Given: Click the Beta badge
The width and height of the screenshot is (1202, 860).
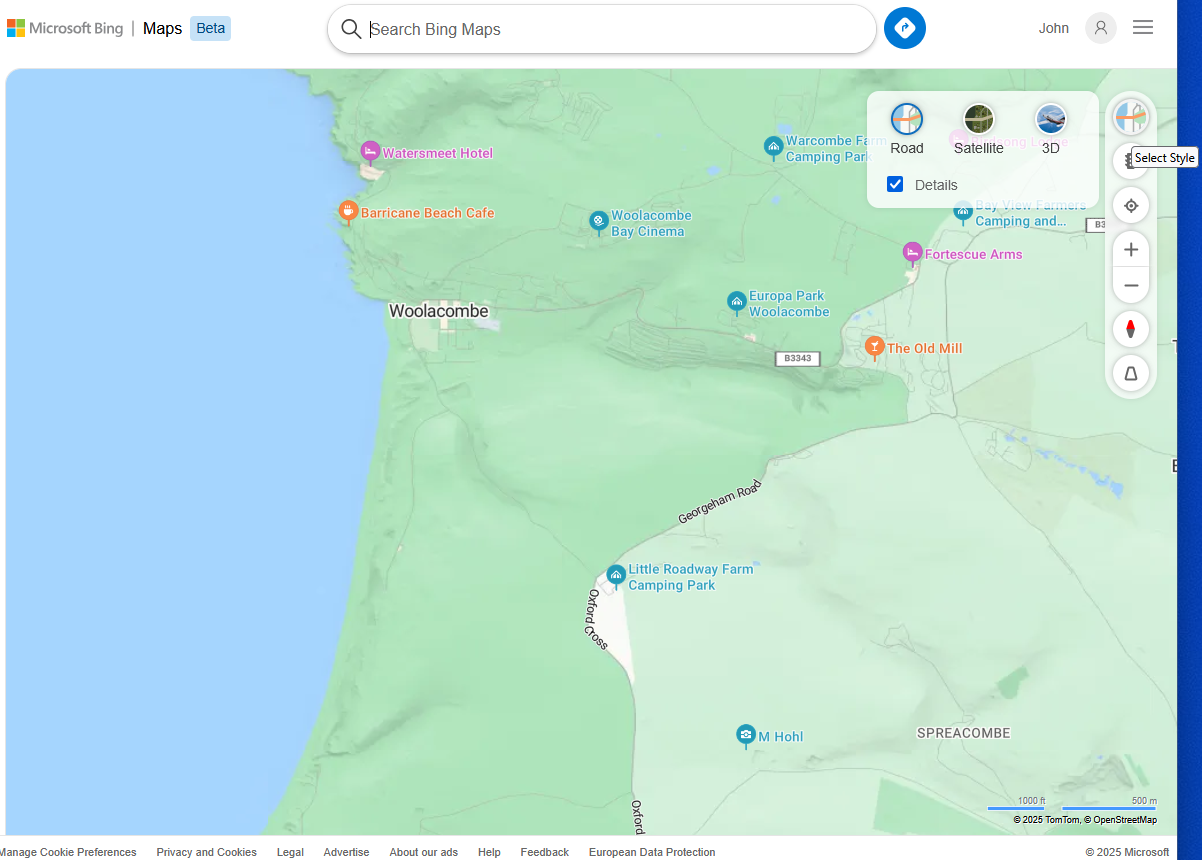Looking at the screenshot, I should pyautogui.click(x=210, y=28).
